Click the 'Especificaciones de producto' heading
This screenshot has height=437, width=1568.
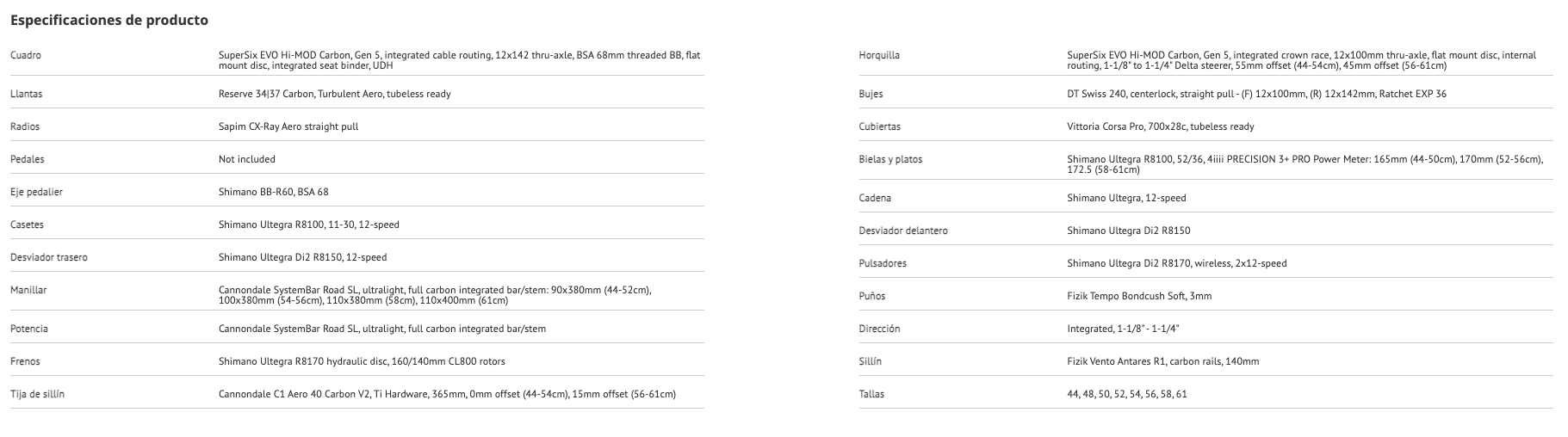[109, 20]
